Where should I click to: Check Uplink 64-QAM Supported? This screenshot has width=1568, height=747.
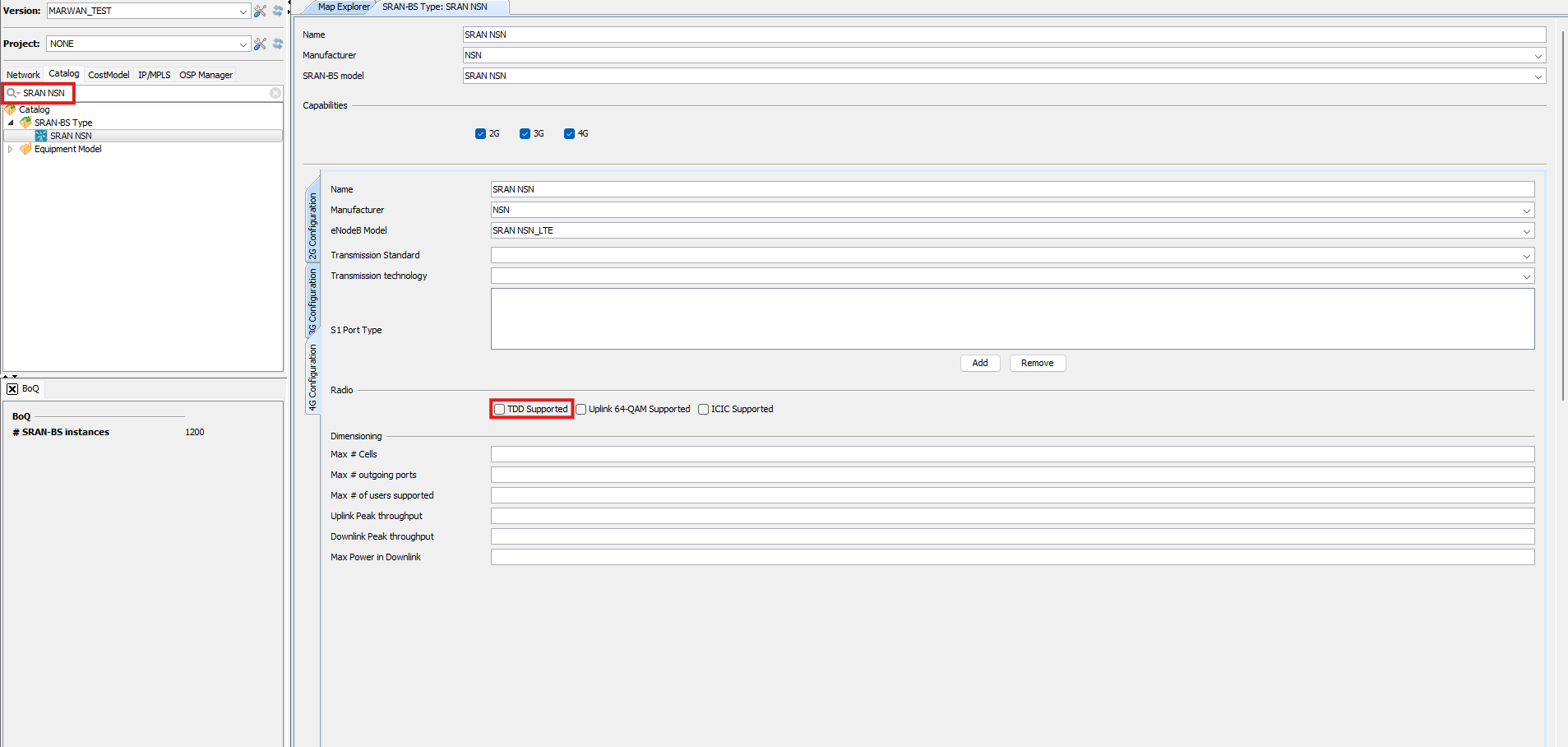581,410
